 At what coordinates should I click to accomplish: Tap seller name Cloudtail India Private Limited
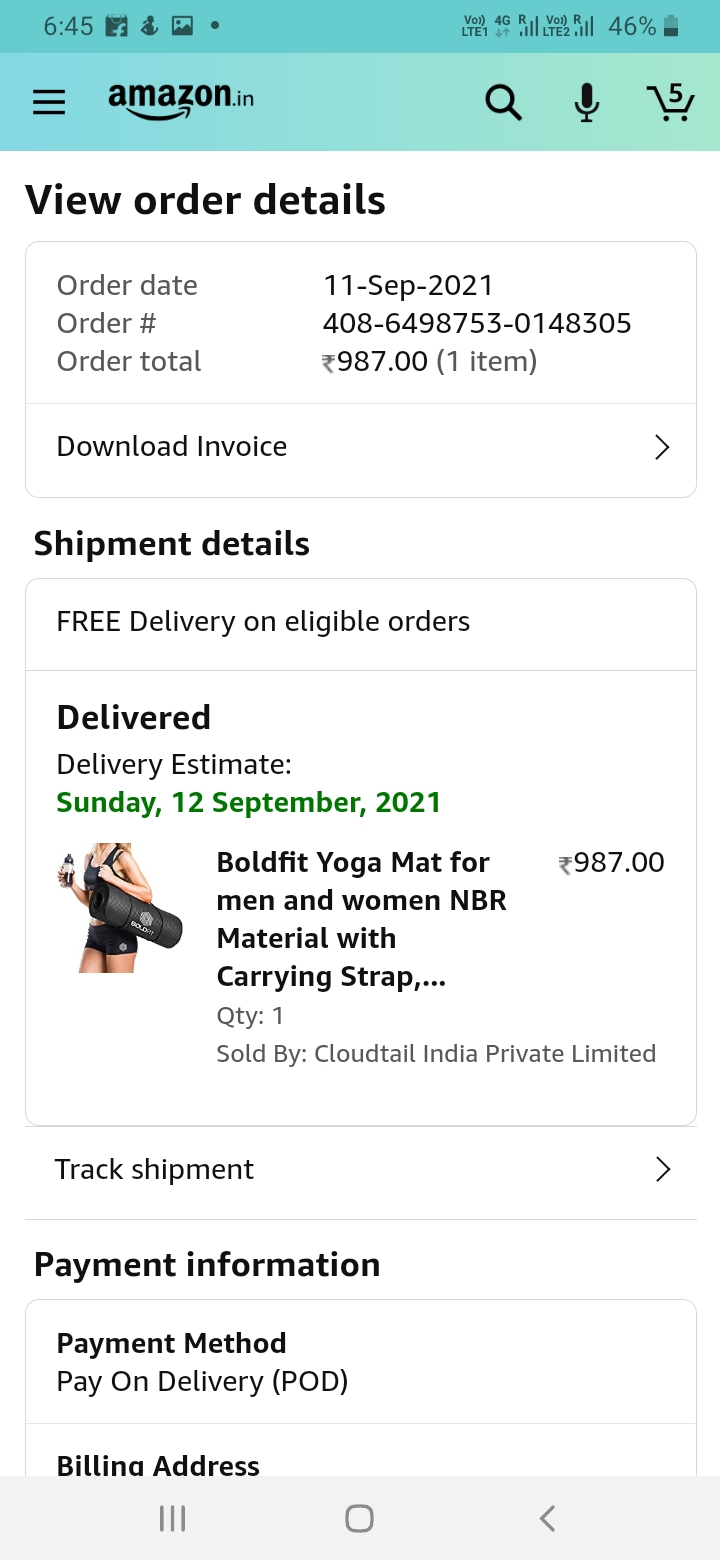(x=485, y=1054)
